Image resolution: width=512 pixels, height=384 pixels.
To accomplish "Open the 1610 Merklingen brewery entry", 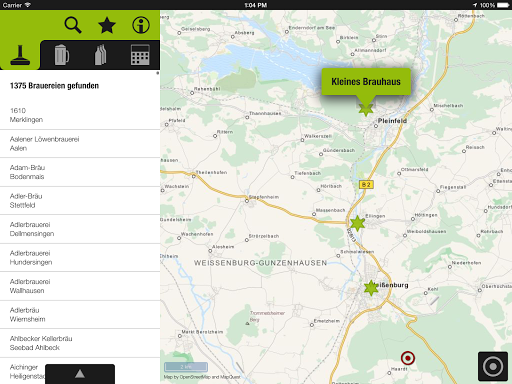I will click(x=80, y=115).
